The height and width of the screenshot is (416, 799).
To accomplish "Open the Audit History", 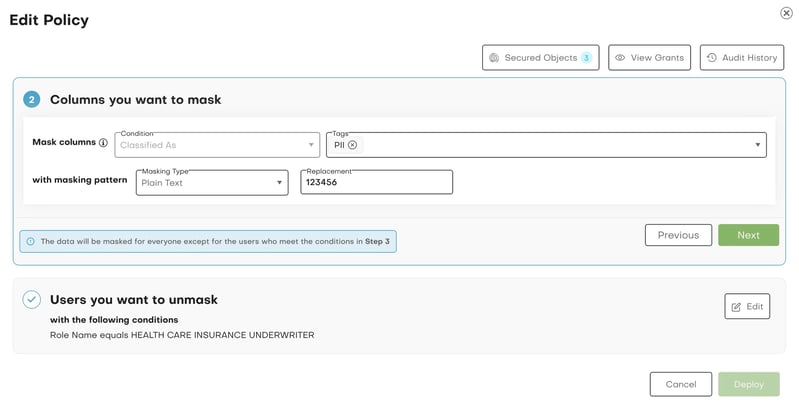I will [x=742, y=58].
